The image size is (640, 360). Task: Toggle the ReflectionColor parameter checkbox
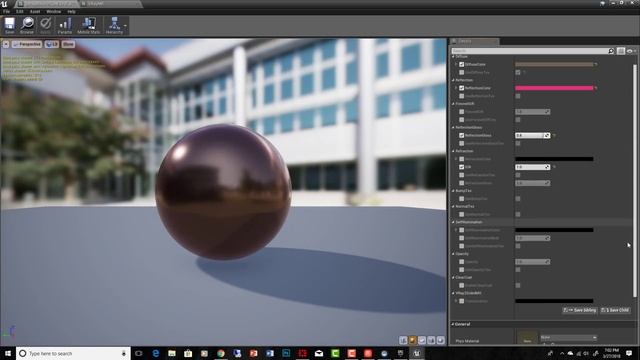tap(462, 88)
